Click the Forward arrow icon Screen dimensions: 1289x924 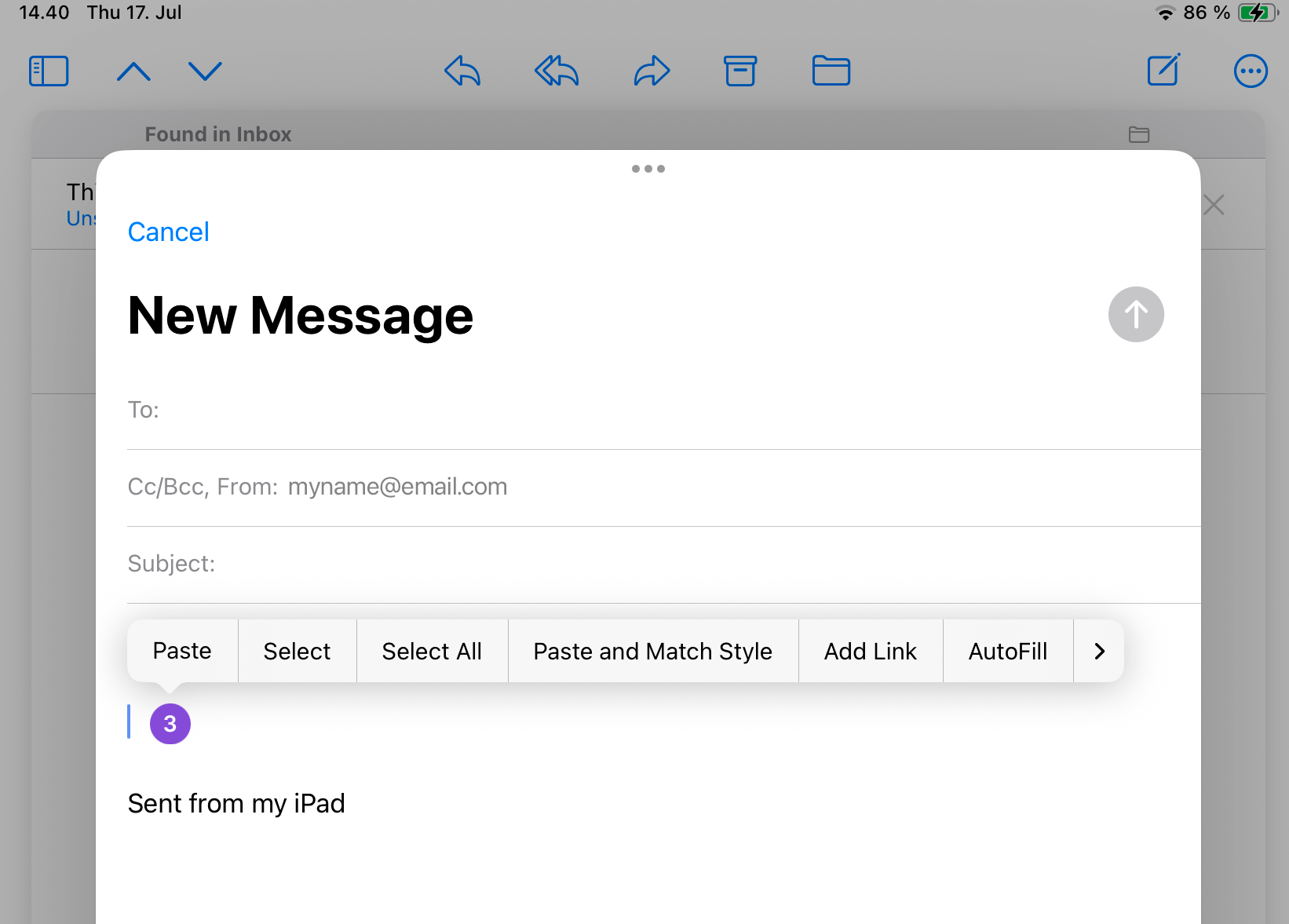[652, 71]
